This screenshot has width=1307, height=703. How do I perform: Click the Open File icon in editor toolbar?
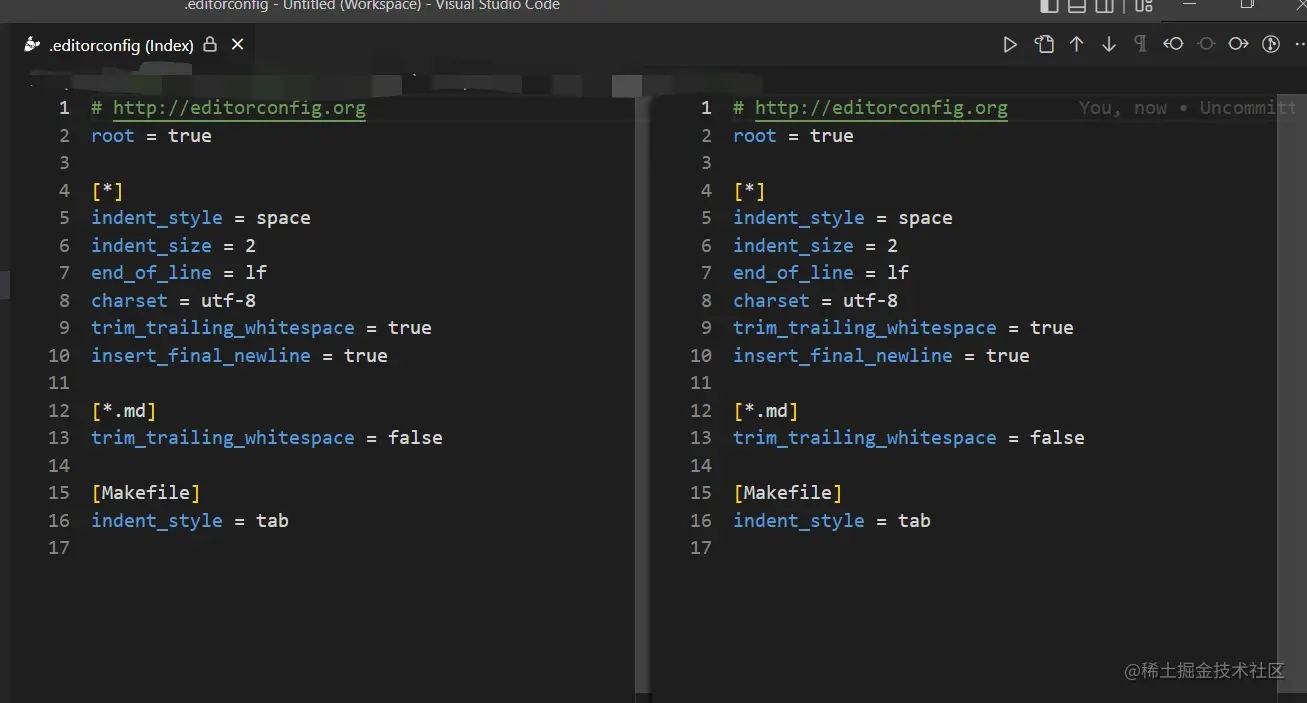point(1044,44)
